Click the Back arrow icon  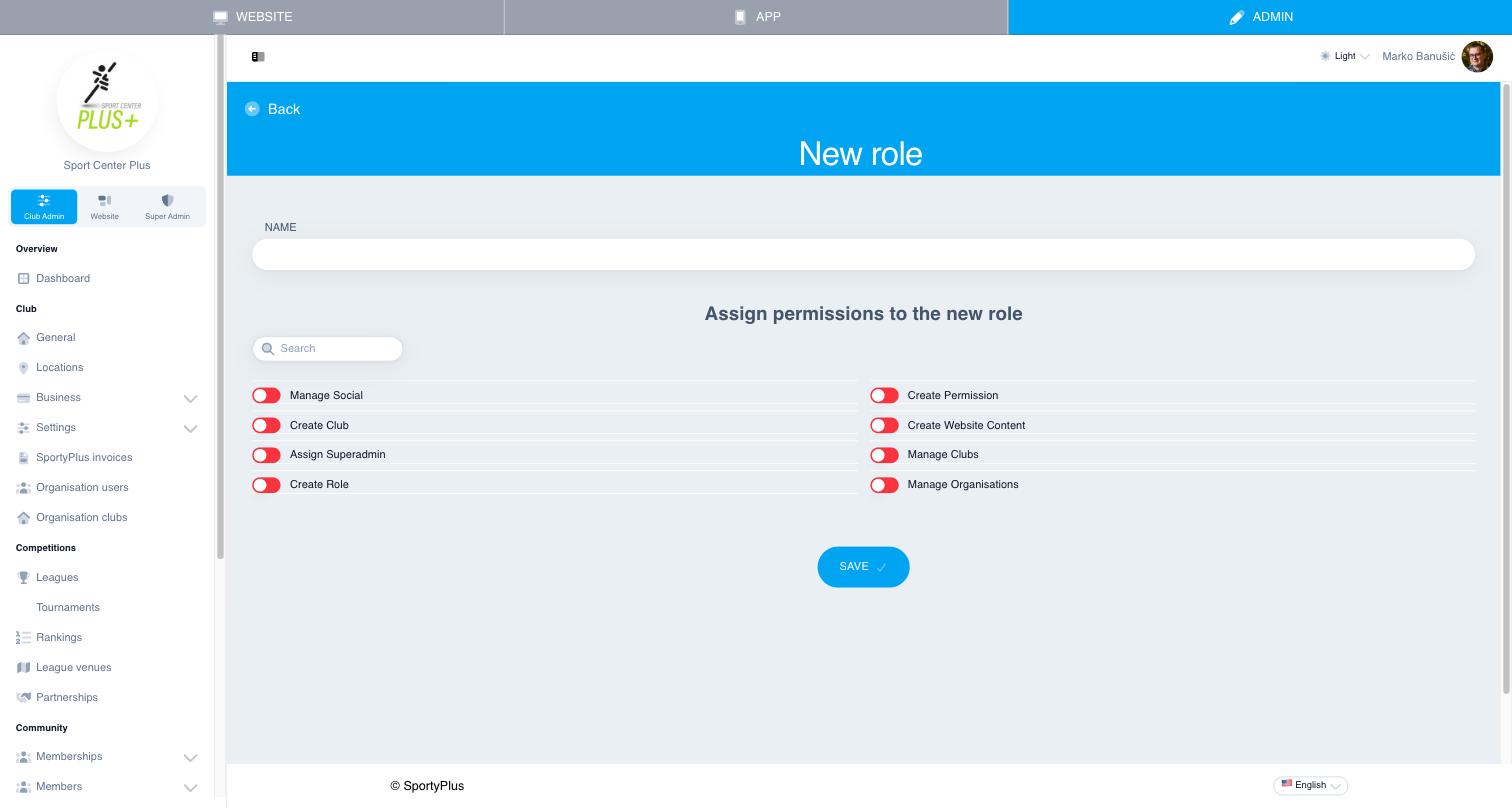pos(252,109)
